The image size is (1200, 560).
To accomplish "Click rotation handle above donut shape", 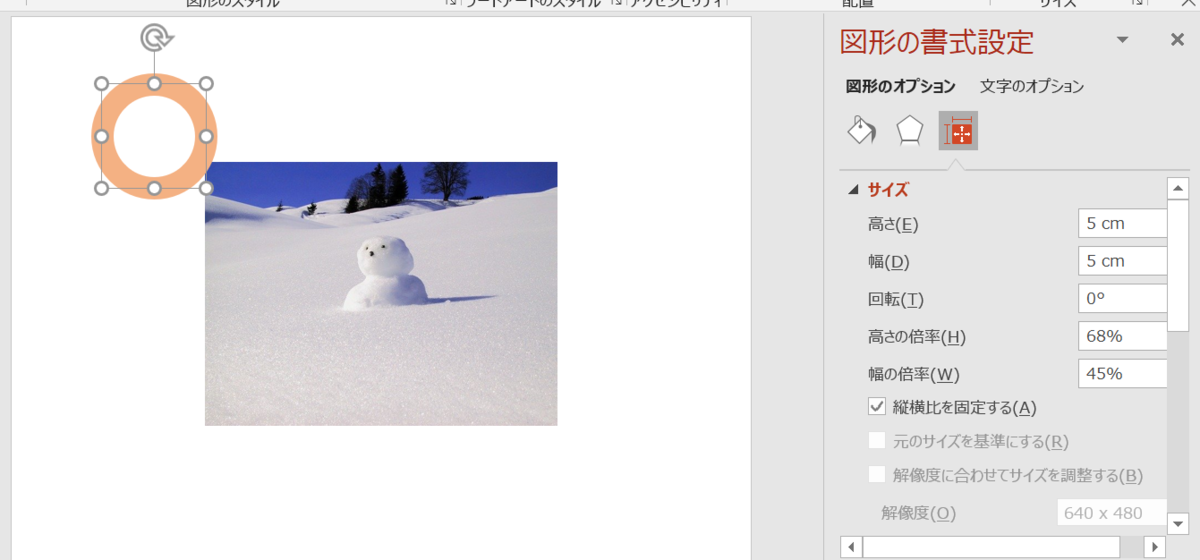I will pyautogui.click(x=155, y=38).
